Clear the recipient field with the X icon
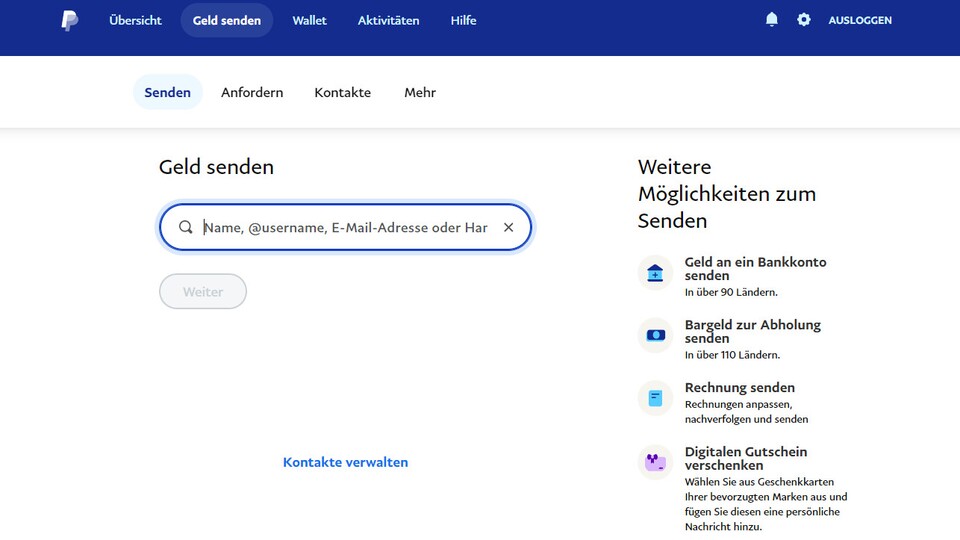The width and height of the screenshot is (960, 540). 508,227
